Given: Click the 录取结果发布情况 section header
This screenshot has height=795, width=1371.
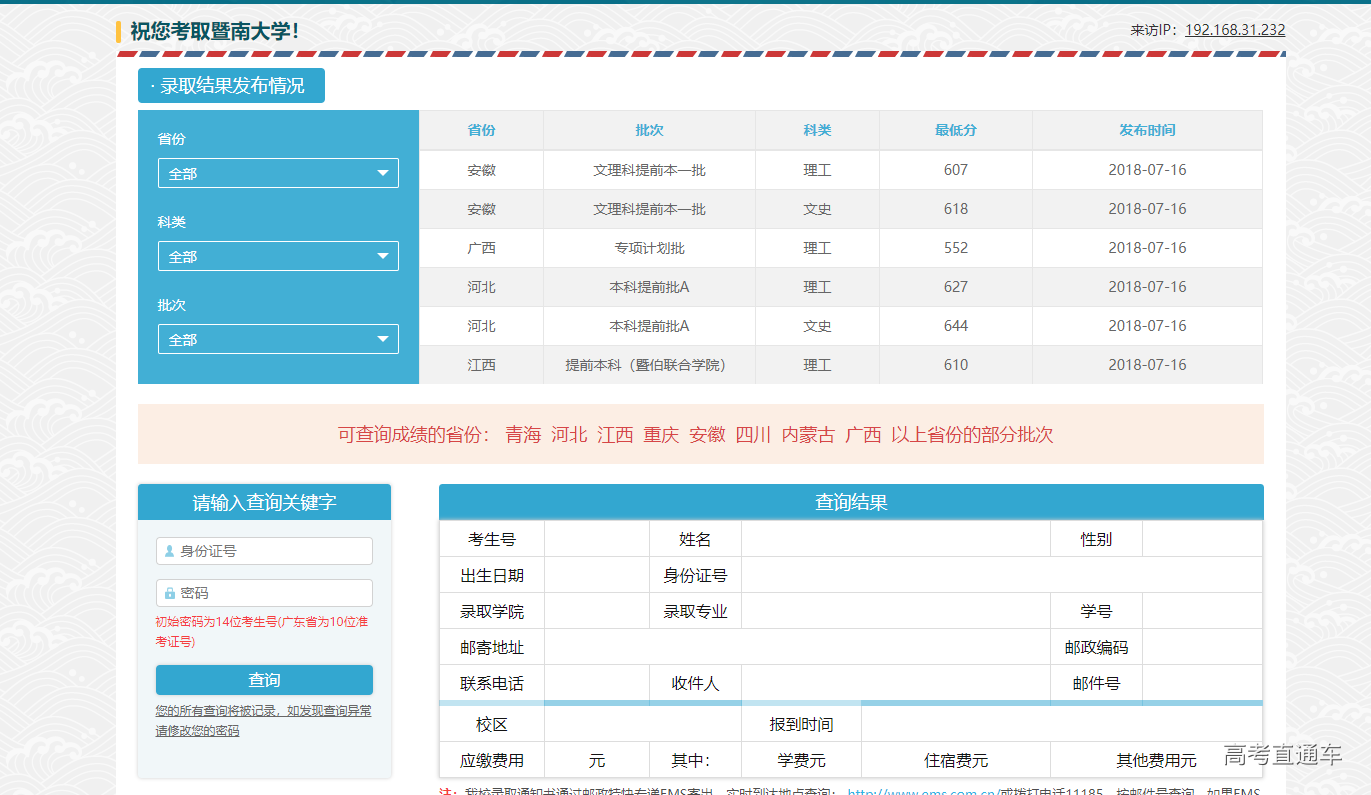Looking at the screenshot, I should tap(231, 86).
